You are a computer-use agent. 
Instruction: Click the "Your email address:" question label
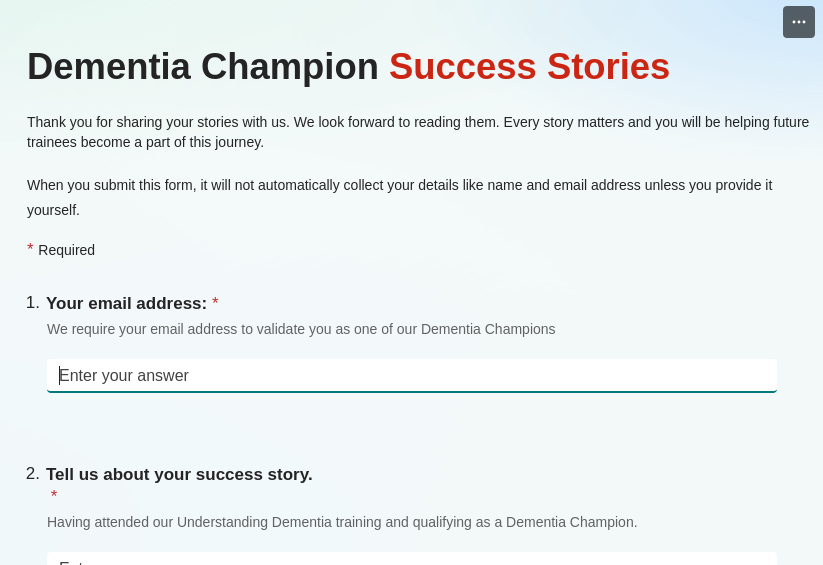(x=126, y=304)
